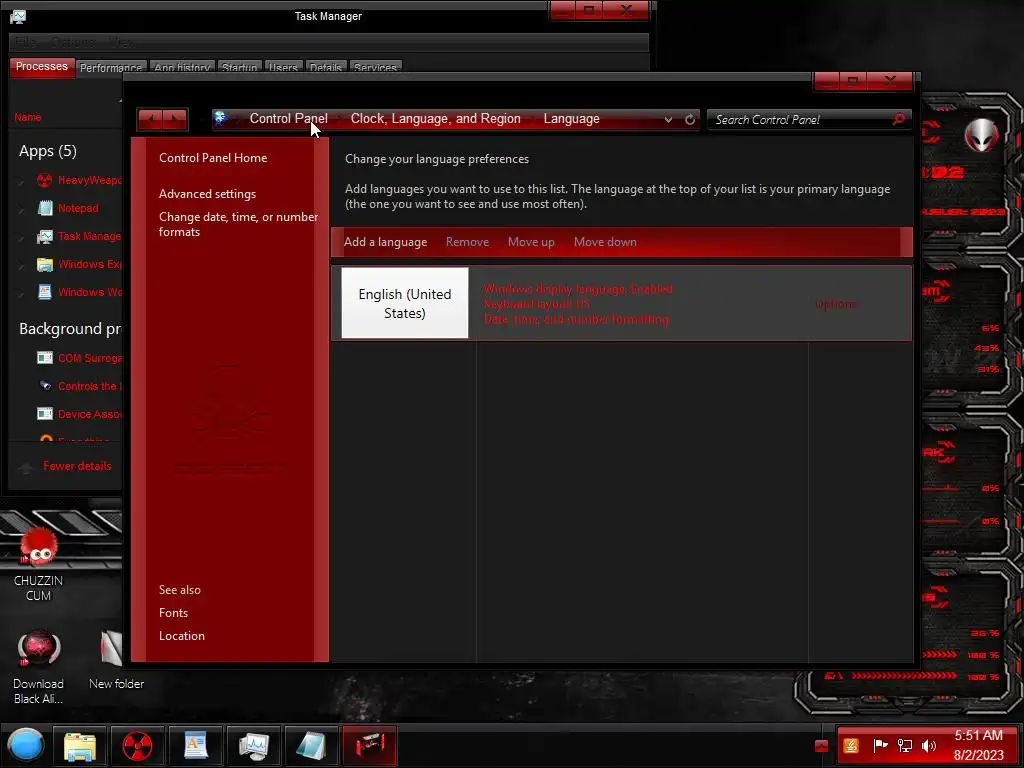
Task: Switch to Services tab in Task Manager
Action: click(x=375, y=67)
